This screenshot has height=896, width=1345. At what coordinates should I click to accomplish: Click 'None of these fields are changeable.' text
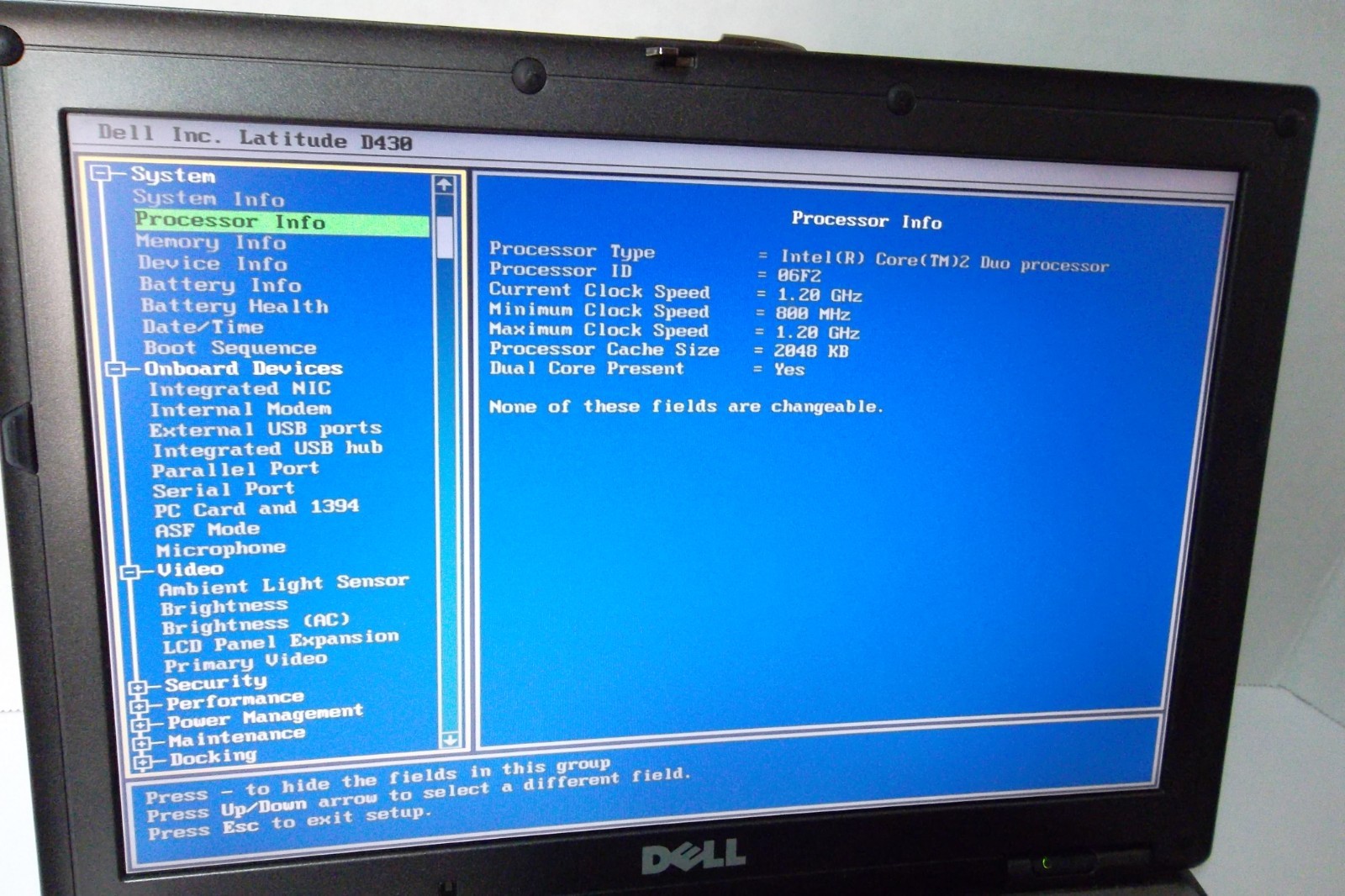686,407
